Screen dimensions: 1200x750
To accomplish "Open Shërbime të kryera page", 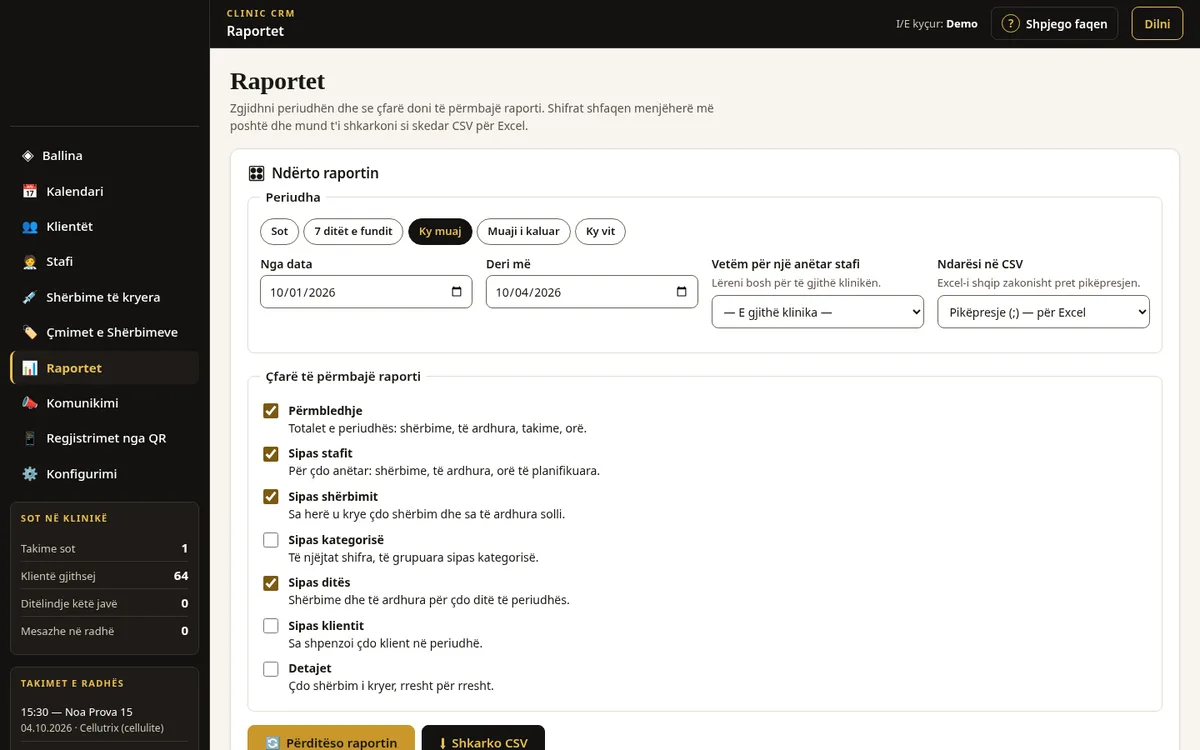I will [104, 297].
